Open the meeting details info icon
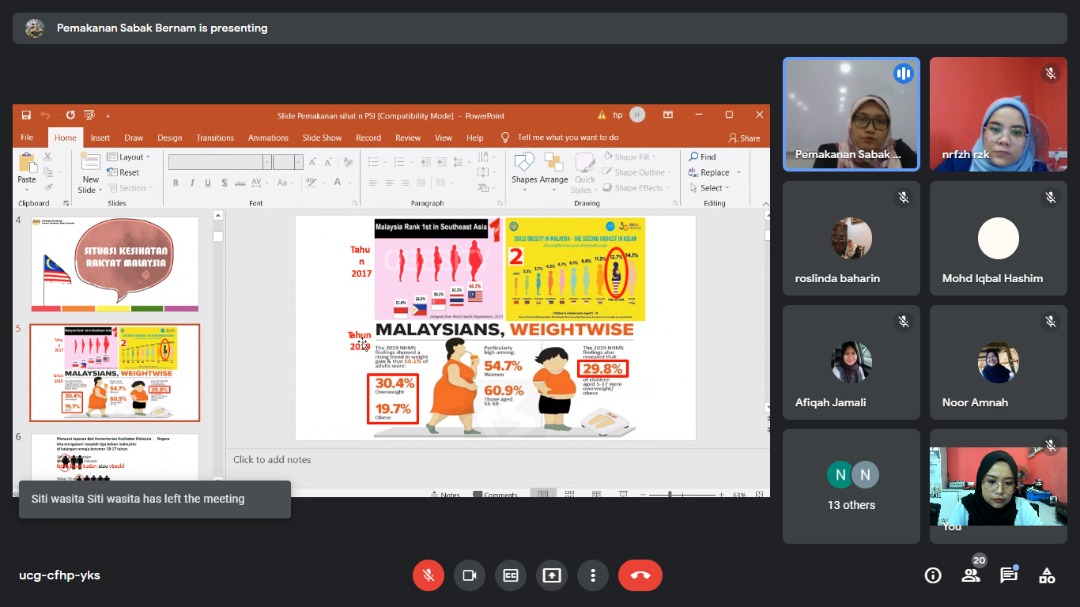This screenshot has height=607, width=1080. [x=933, y=575]
